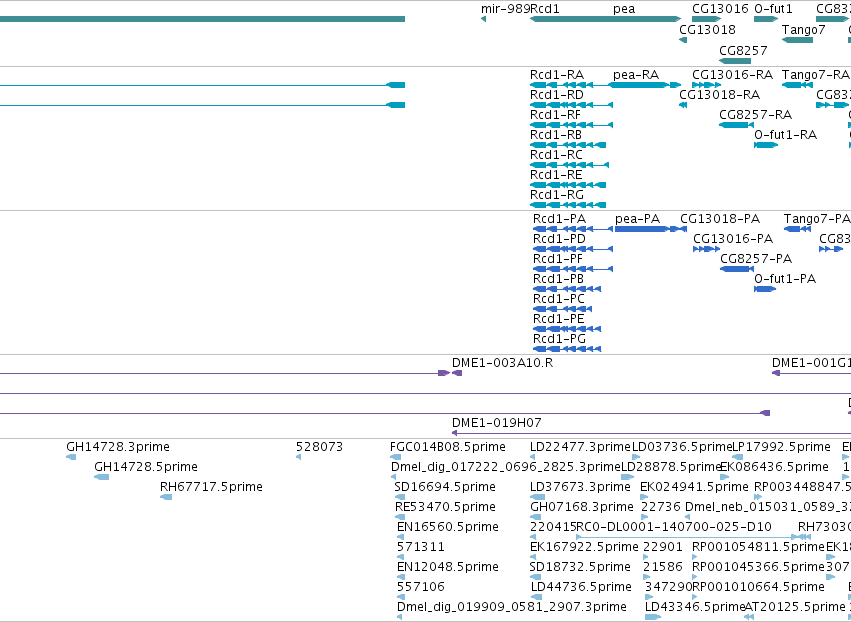Screen dimensions: 851x622
Task: Click the Rcd1-RG transcript
Action: click(568, 205)
